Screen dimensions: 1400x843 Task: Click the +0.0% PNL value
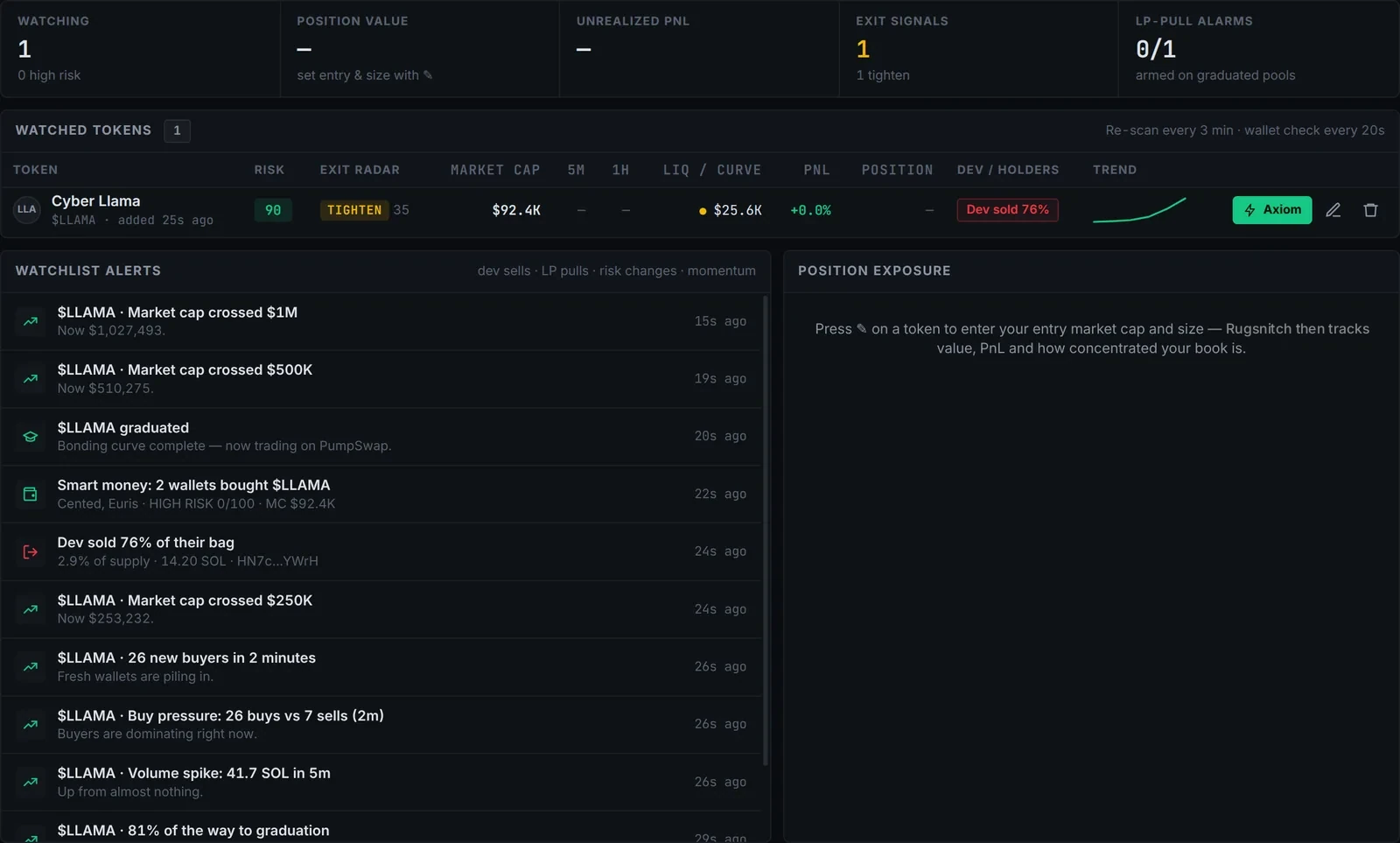click(810, 210)
